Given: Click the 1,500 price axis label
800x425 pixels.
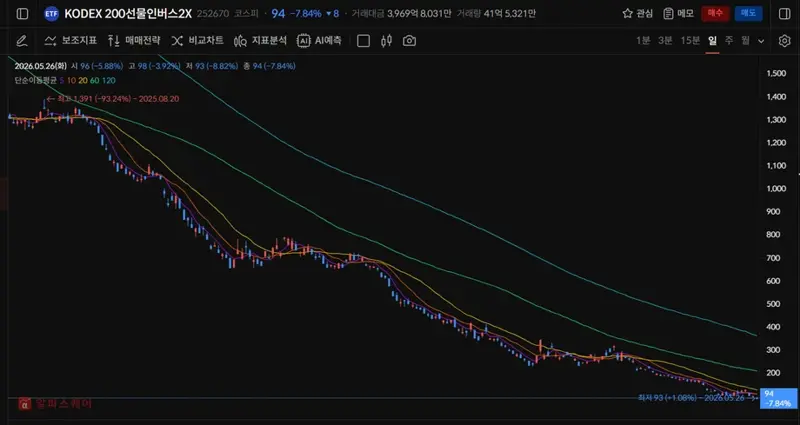Looking at the screenshot, I should [776, 73].
